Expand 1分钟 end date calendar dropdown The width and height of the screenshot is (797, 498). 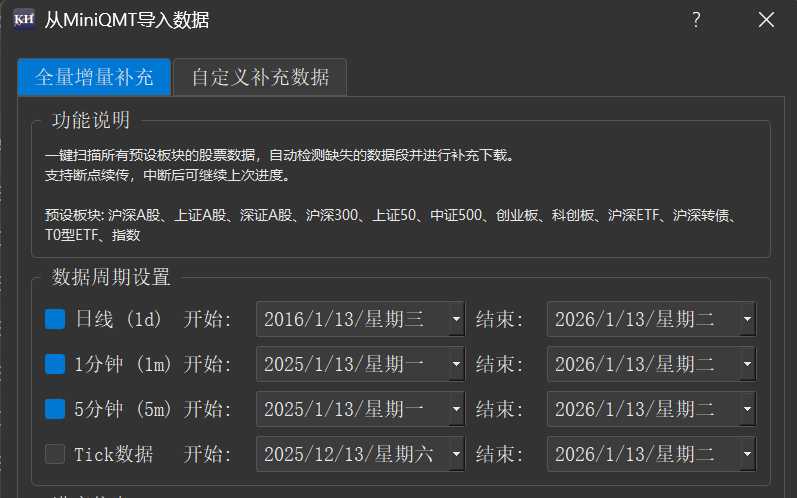[x=747, y=365]
